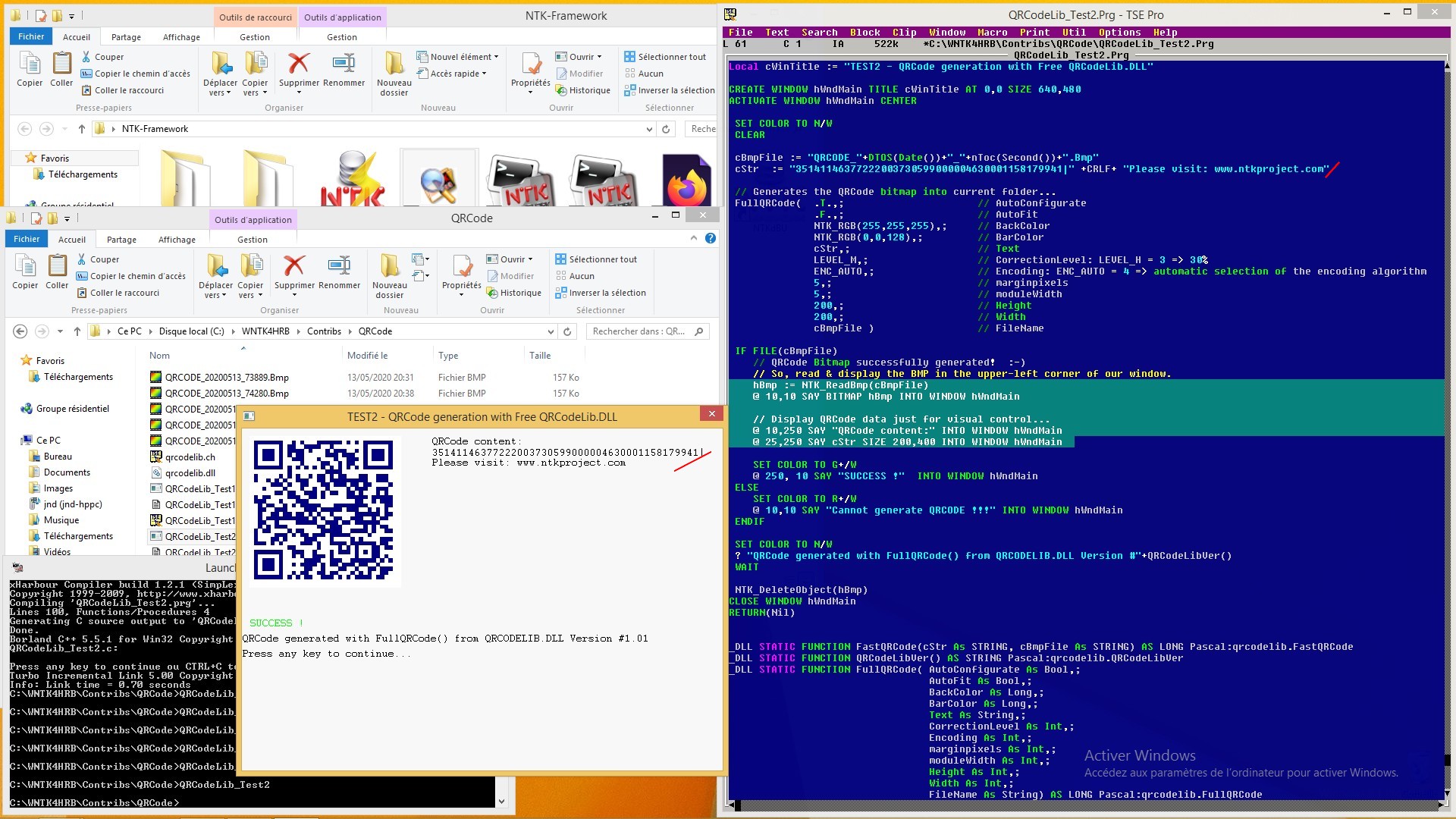Click Disque local (C:) breadcrumb

(x=191, y=331)
